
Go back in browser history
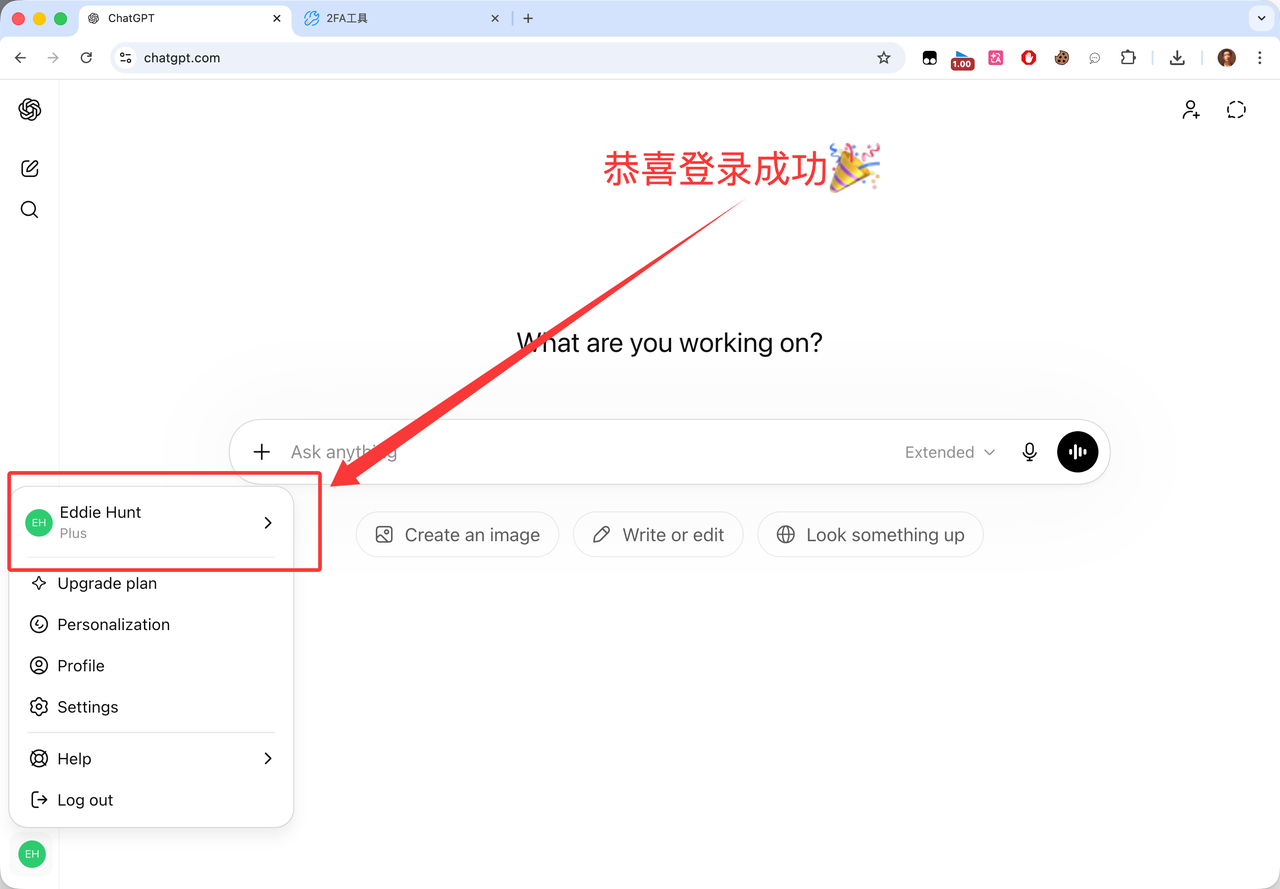[21, 58]
